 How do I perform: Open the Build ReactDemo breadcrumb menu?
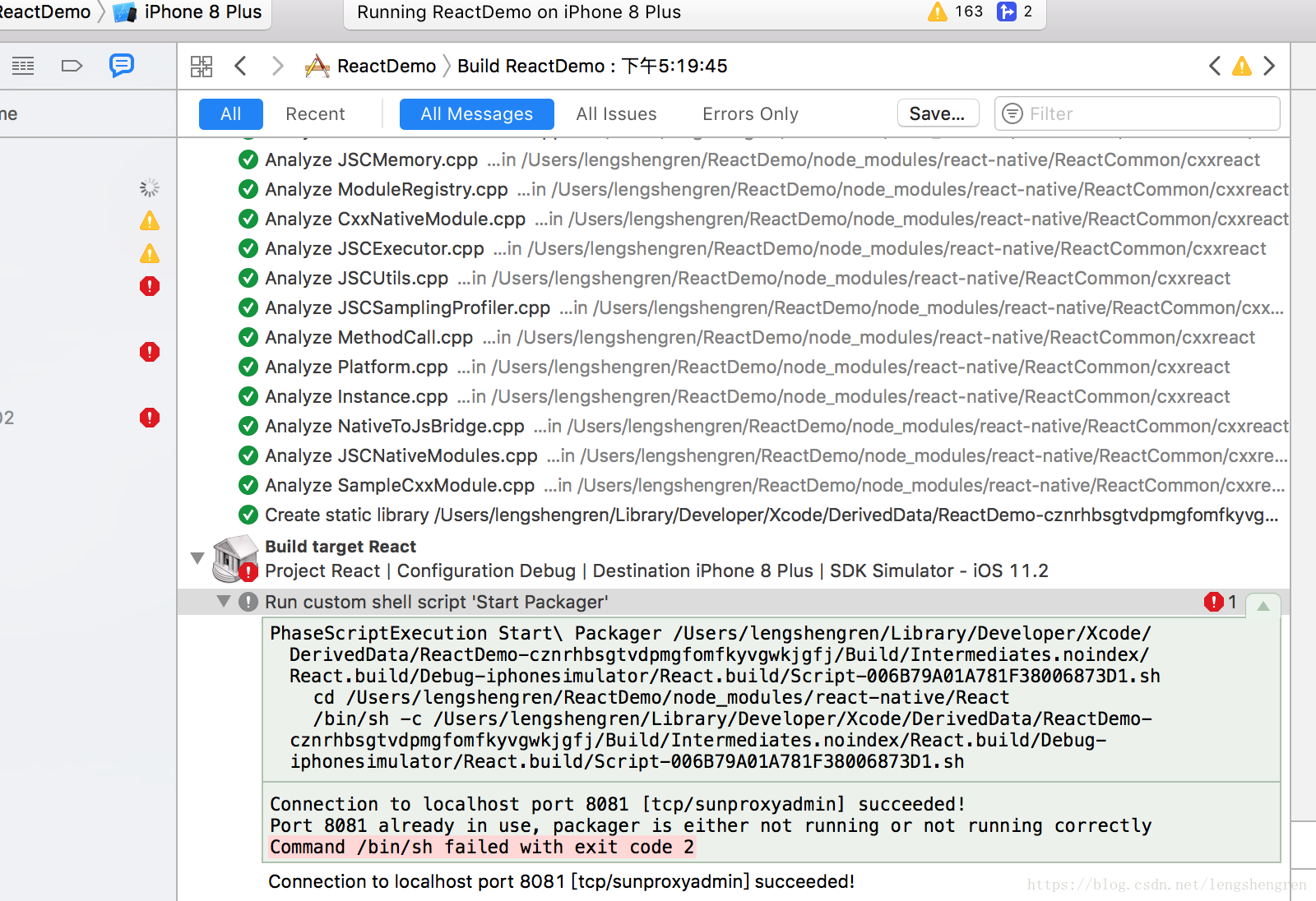pyautogui.click(x=592, y=66)
